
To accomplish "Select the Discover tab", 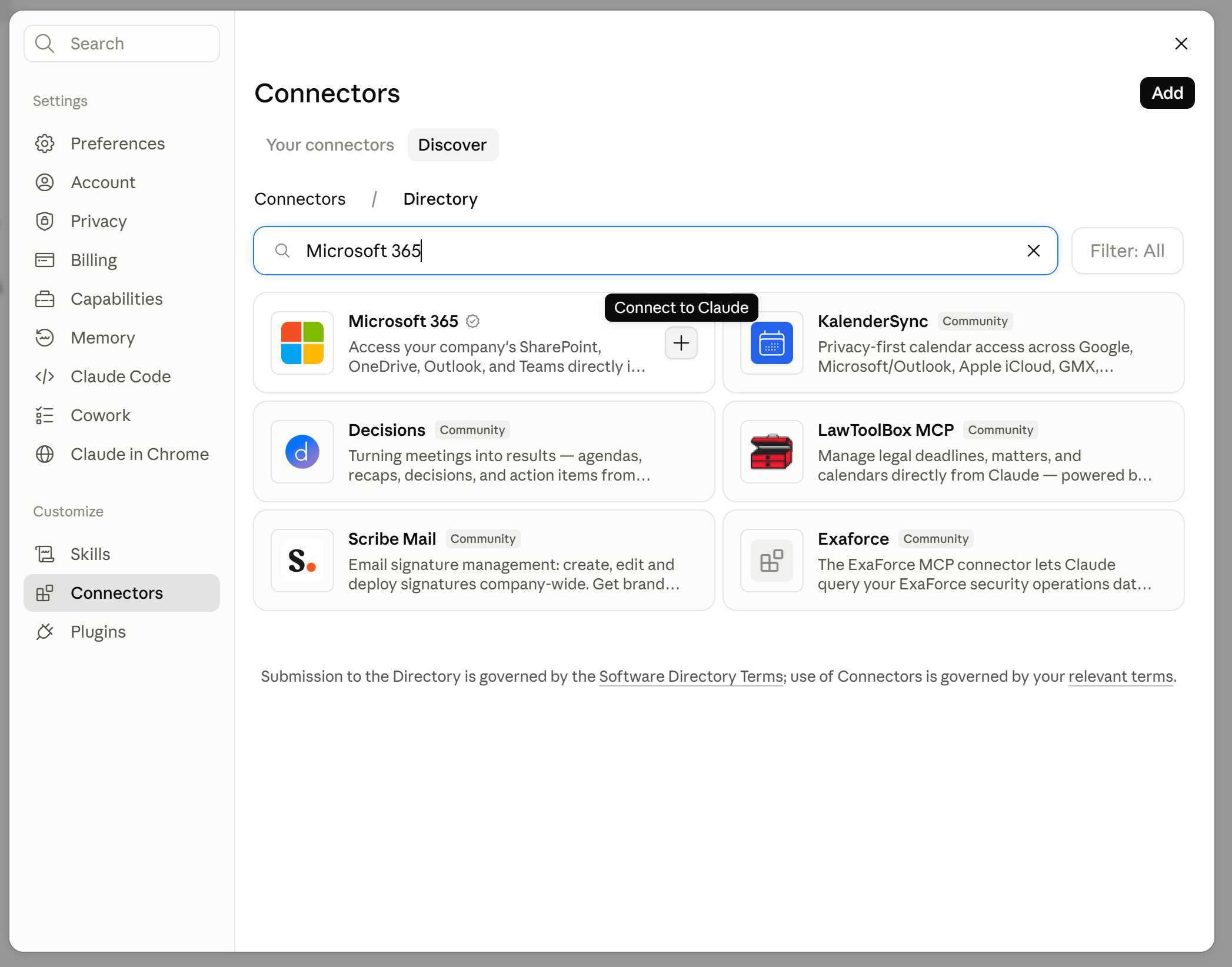I will tap(452, 145).
